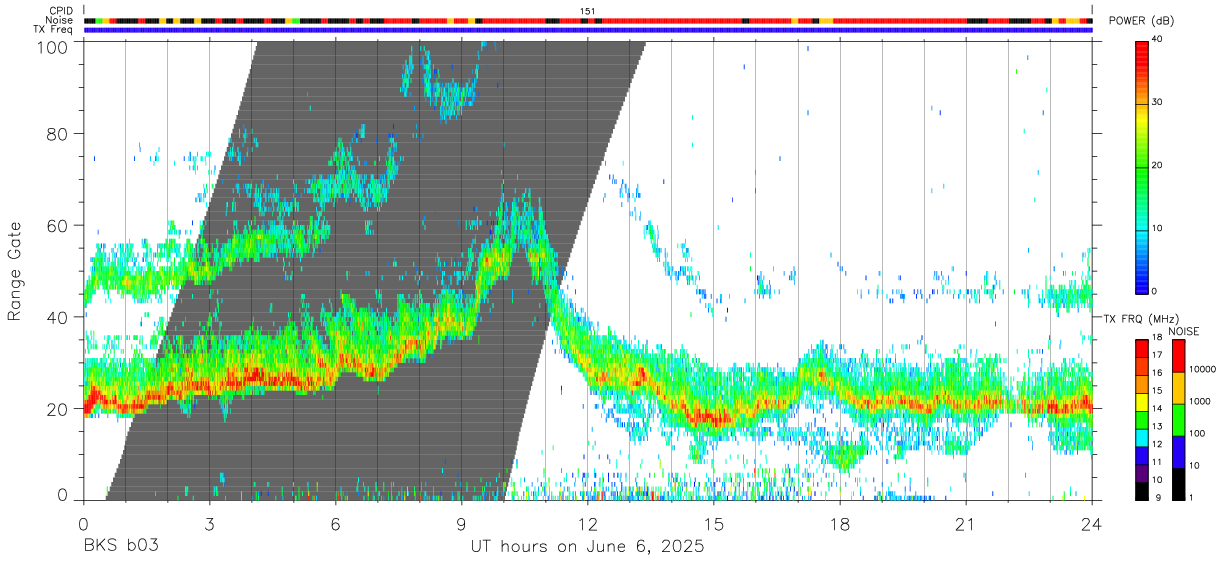Click the CPID value 151

[x=588, y=11]
